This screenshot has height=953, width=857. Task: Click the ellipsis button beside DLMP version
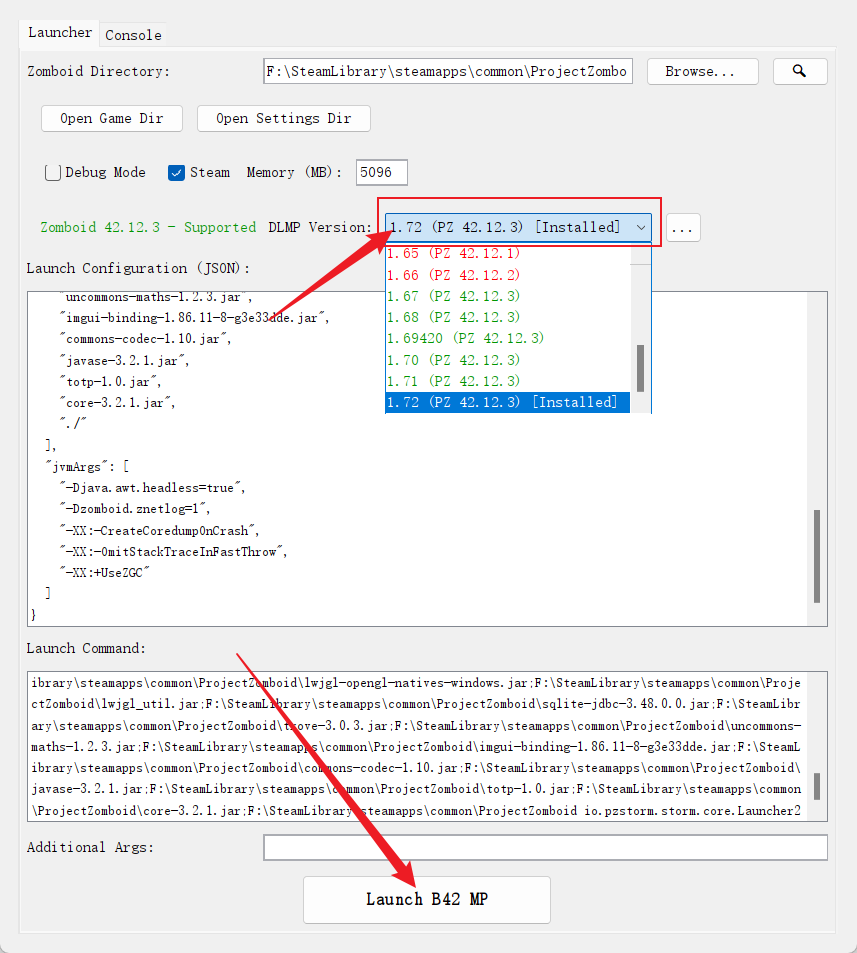(x=683, y=228)
